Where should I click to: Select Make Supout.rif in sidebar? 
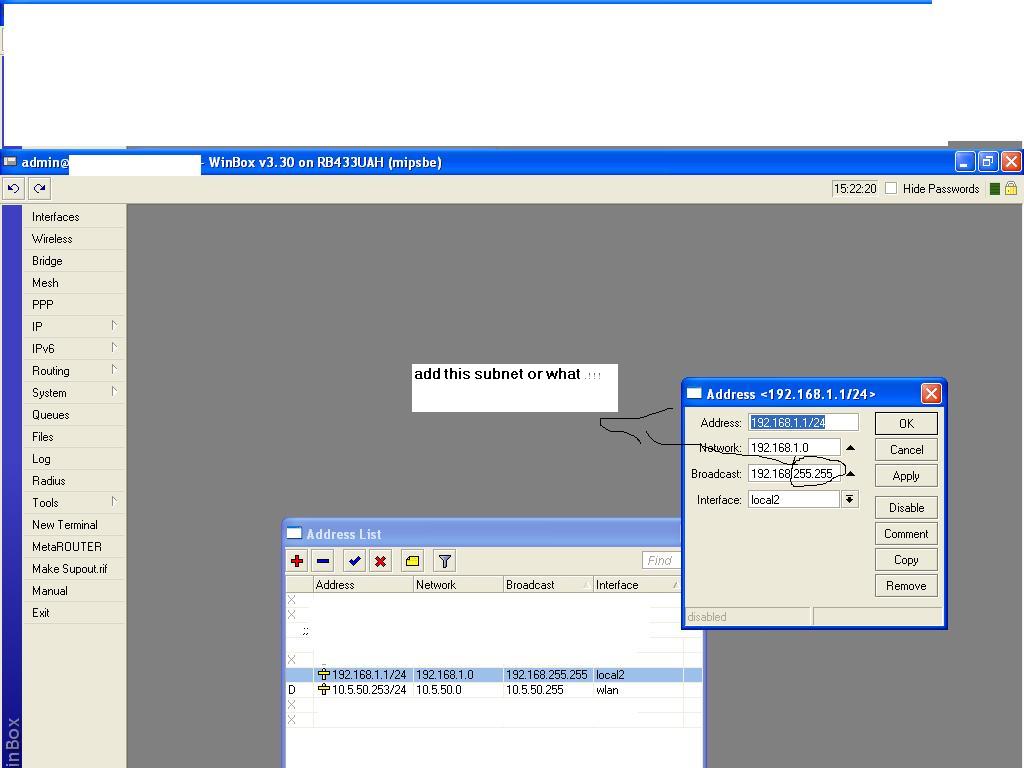(x=73, y=569)
